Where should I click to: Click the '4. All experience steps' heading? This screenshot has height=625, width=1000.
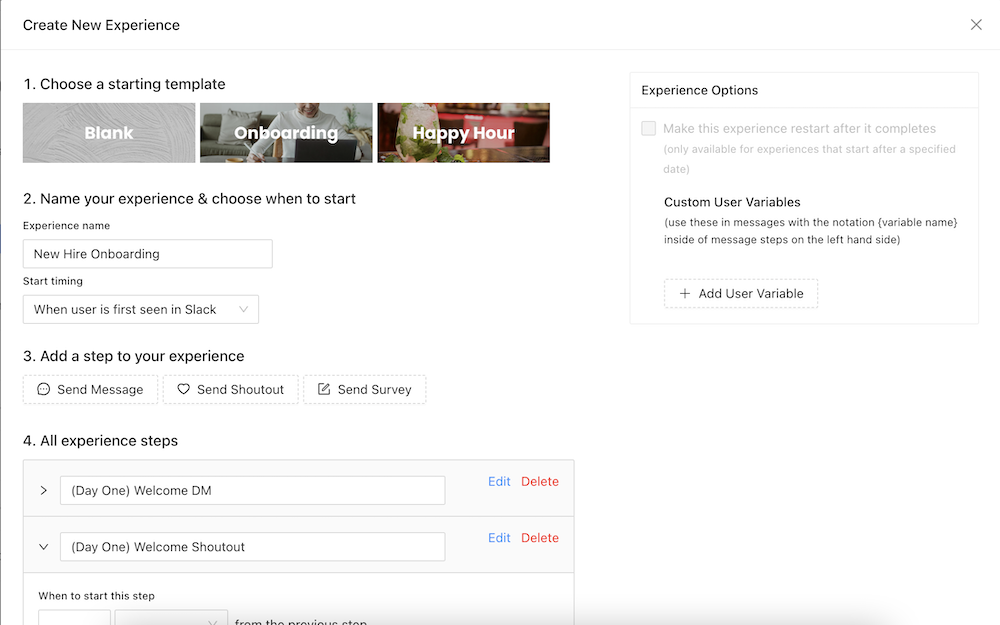point(101,441)
